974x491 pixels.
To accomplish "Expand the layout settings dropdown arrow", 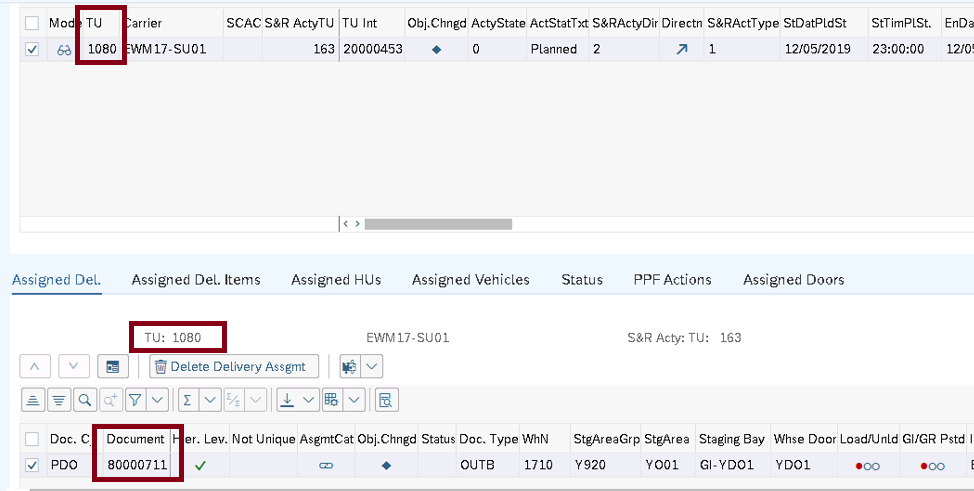I will 356,400.
